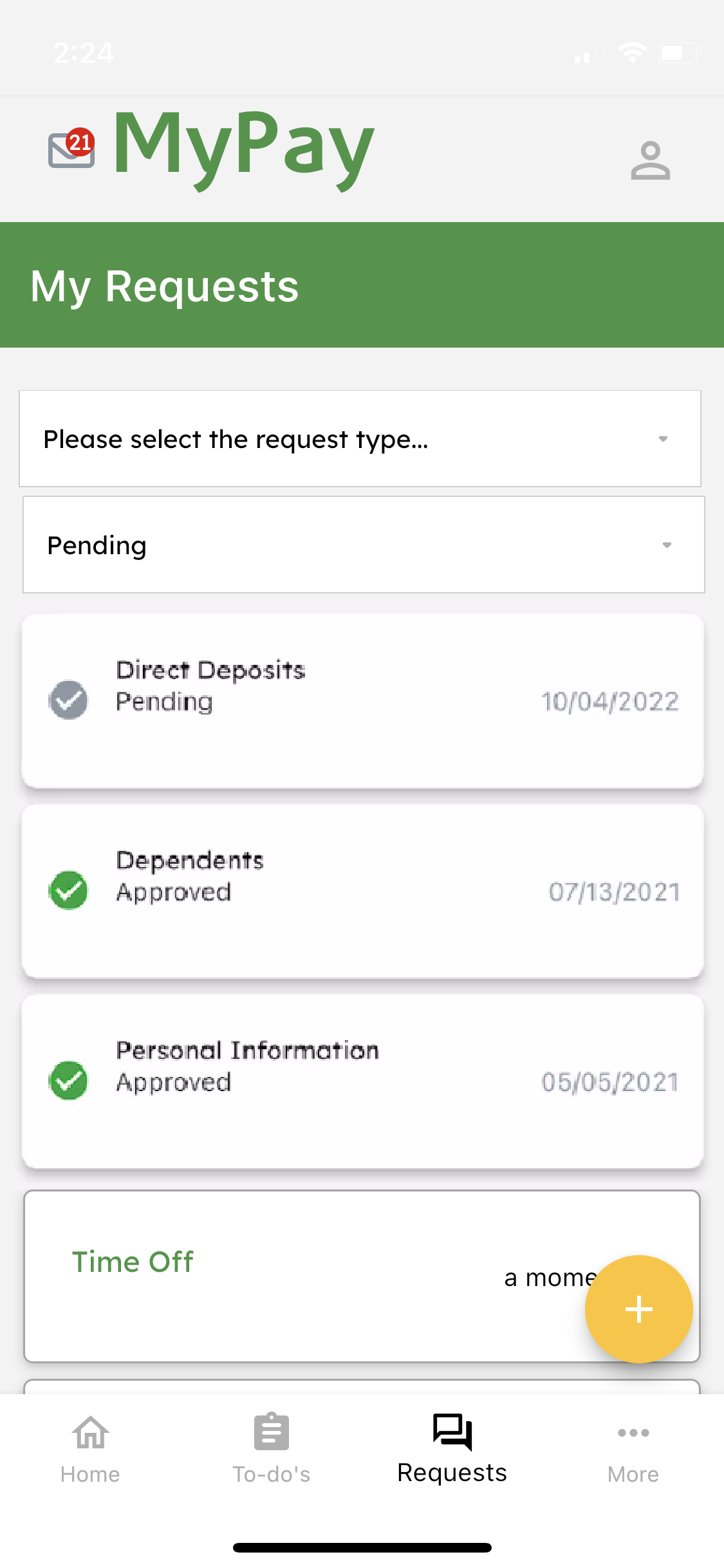Open the user profile icon
This screenshot has width=724, height=1568.
[650, 160]
